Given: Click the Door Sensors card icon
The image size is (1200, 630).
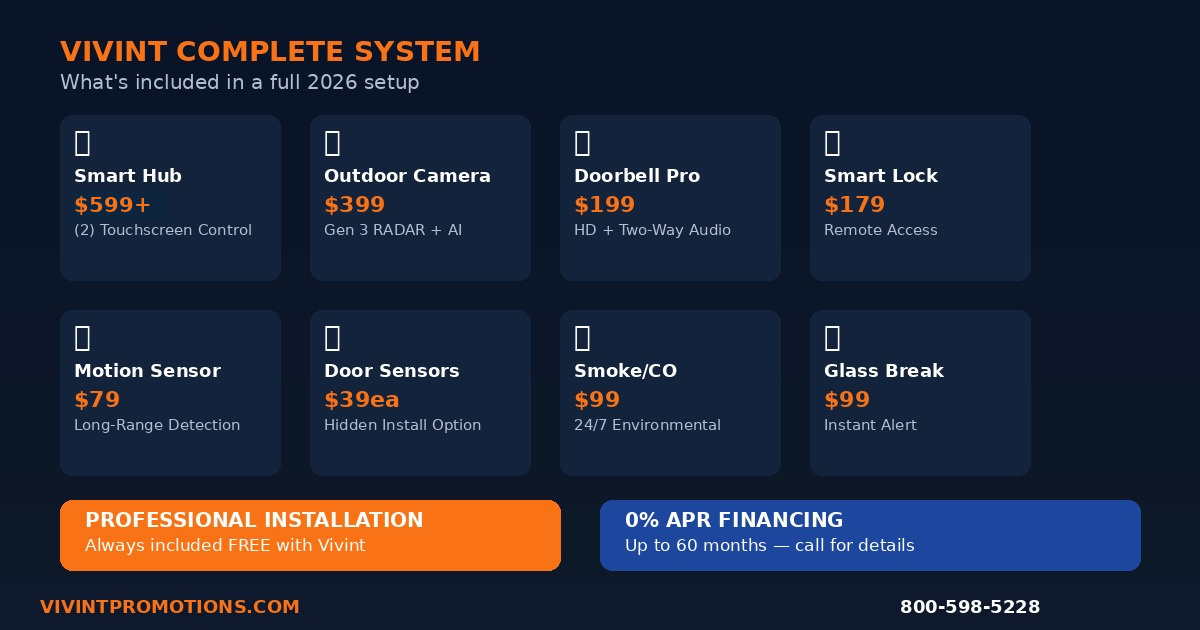Looking at the screenshot, I should [332, 338].
